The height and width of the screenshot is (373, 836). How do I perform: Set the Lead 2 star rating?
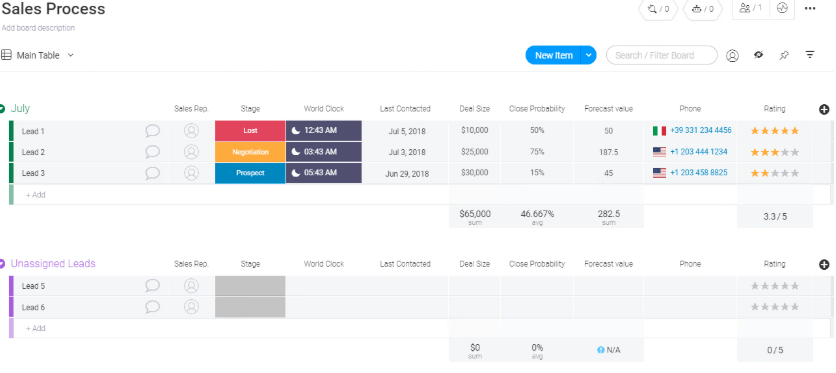click(x=775, y=152)
